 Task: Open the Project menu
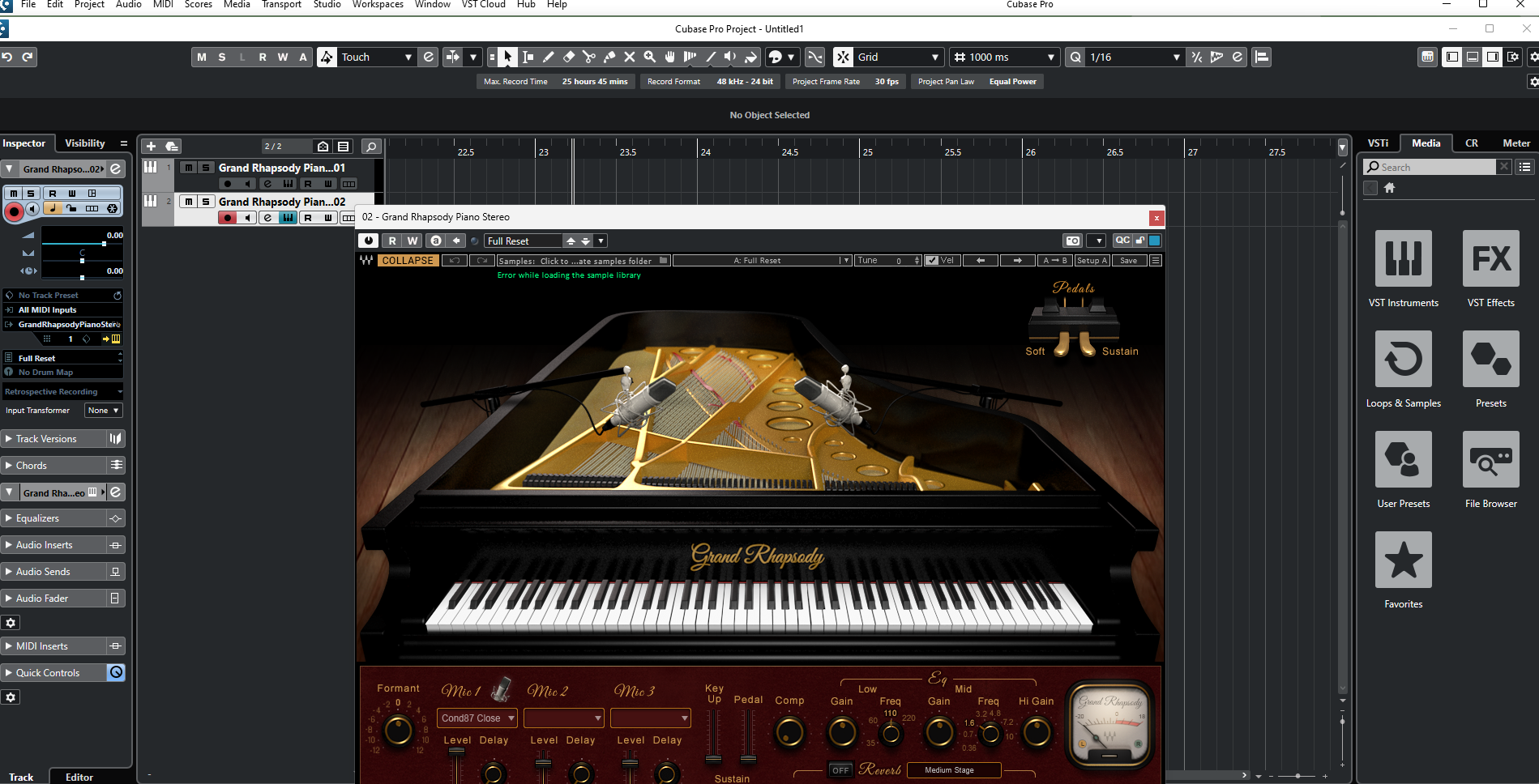point(89,5)
